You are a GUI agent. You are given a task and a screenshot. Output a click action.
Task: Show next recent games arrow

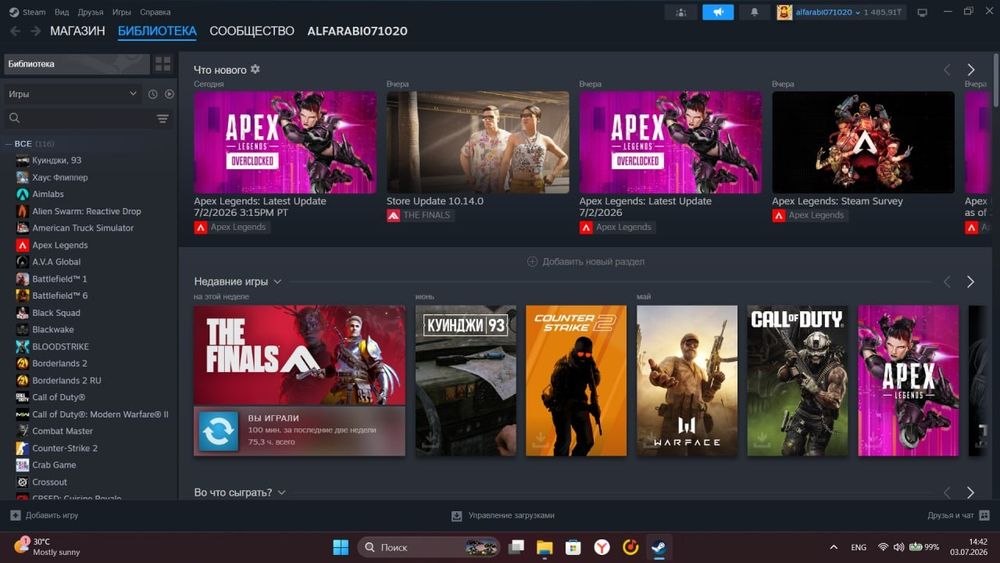pyautogui.click(x=971, y=282)
